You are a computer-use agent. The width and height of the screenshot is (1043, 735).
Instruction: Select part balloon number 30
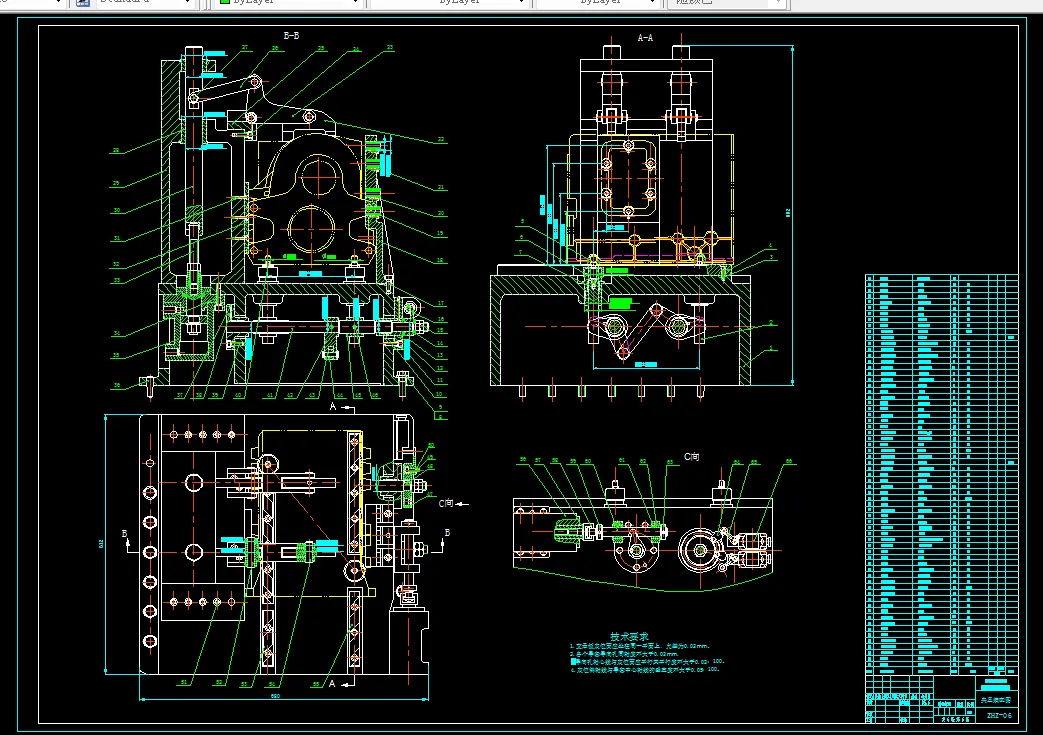pyautogui.click(x=116, y=211)
